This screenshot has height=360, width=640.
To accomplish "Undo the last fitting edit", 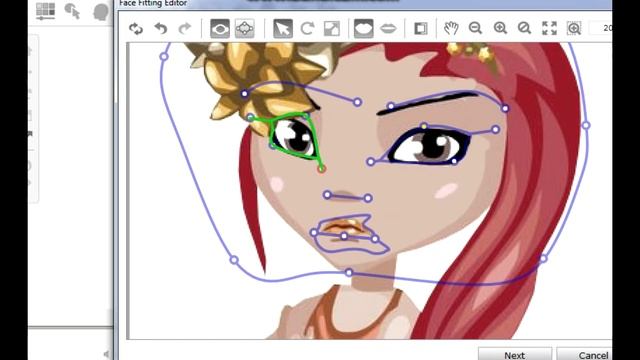I will pyautogui.click(x=161, y=29).
